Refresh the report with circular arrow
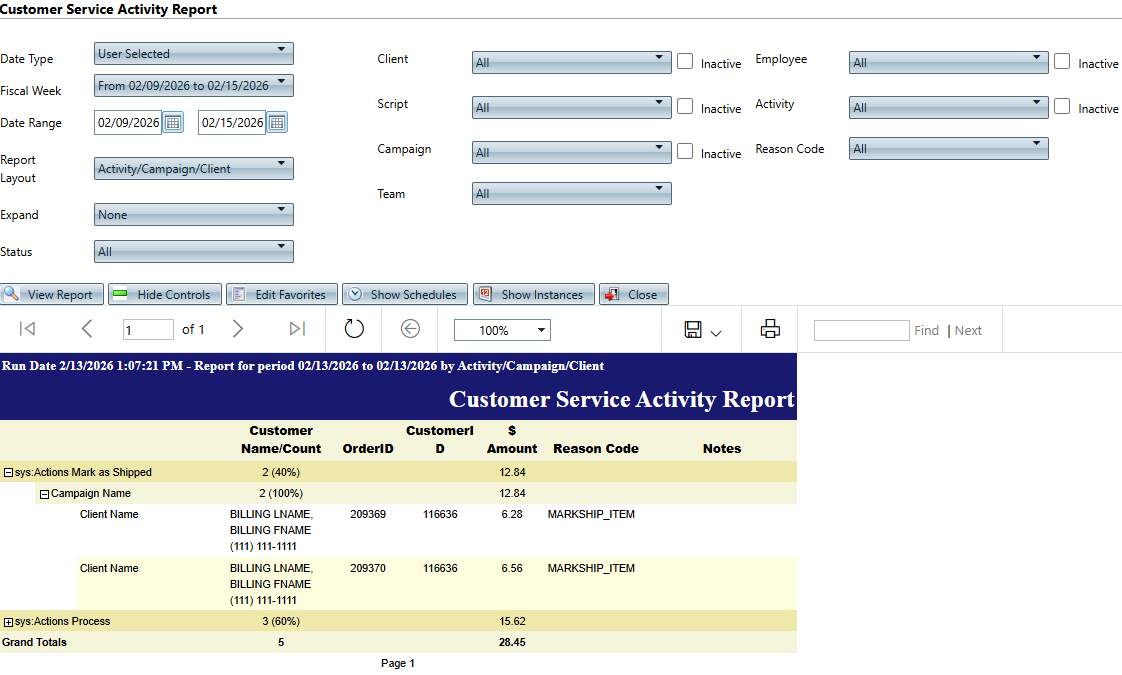 (x=354, y=329)
